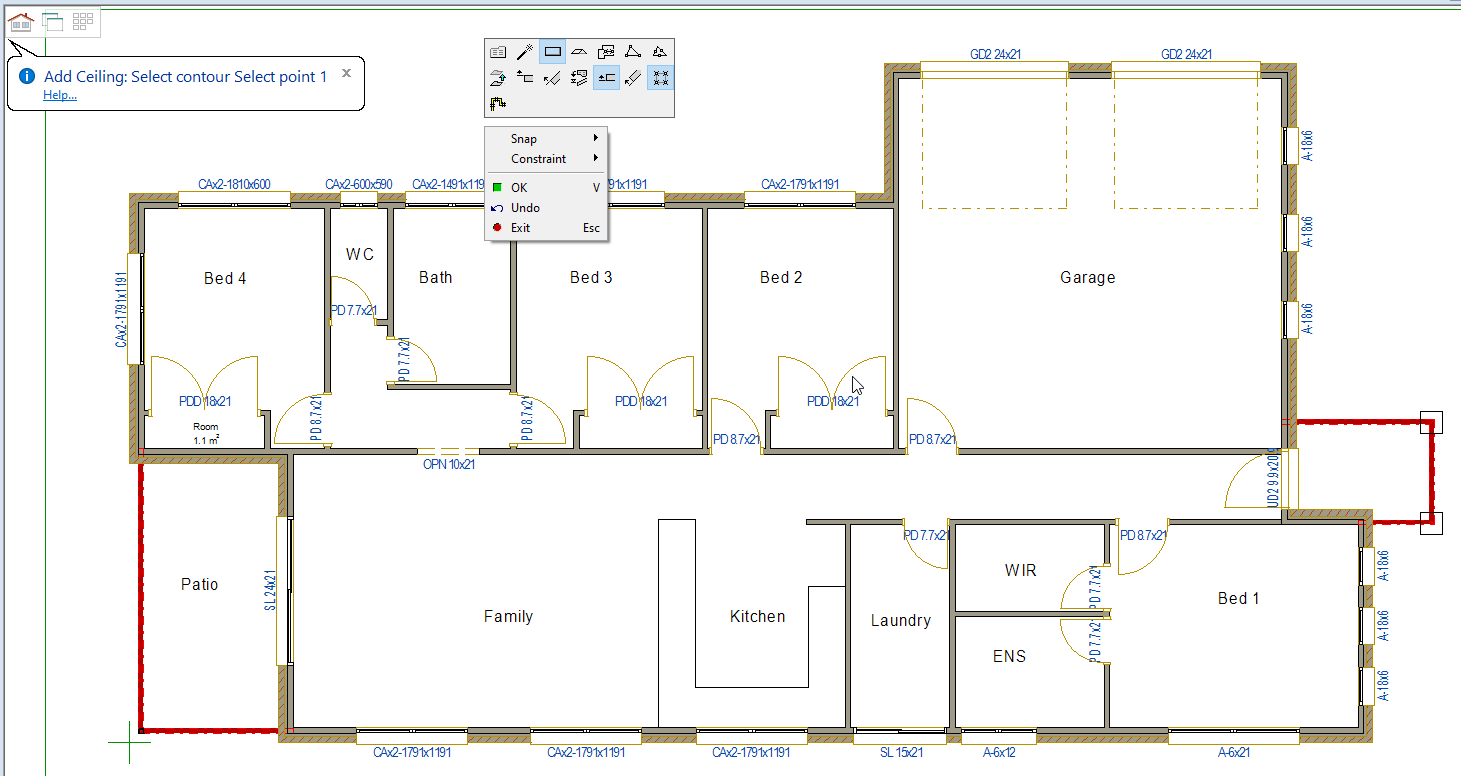Image resolution: width=1461 pixels, height=776 pixels.
Task: Click the rectangle contour tool
Action: tap(552, 52)
